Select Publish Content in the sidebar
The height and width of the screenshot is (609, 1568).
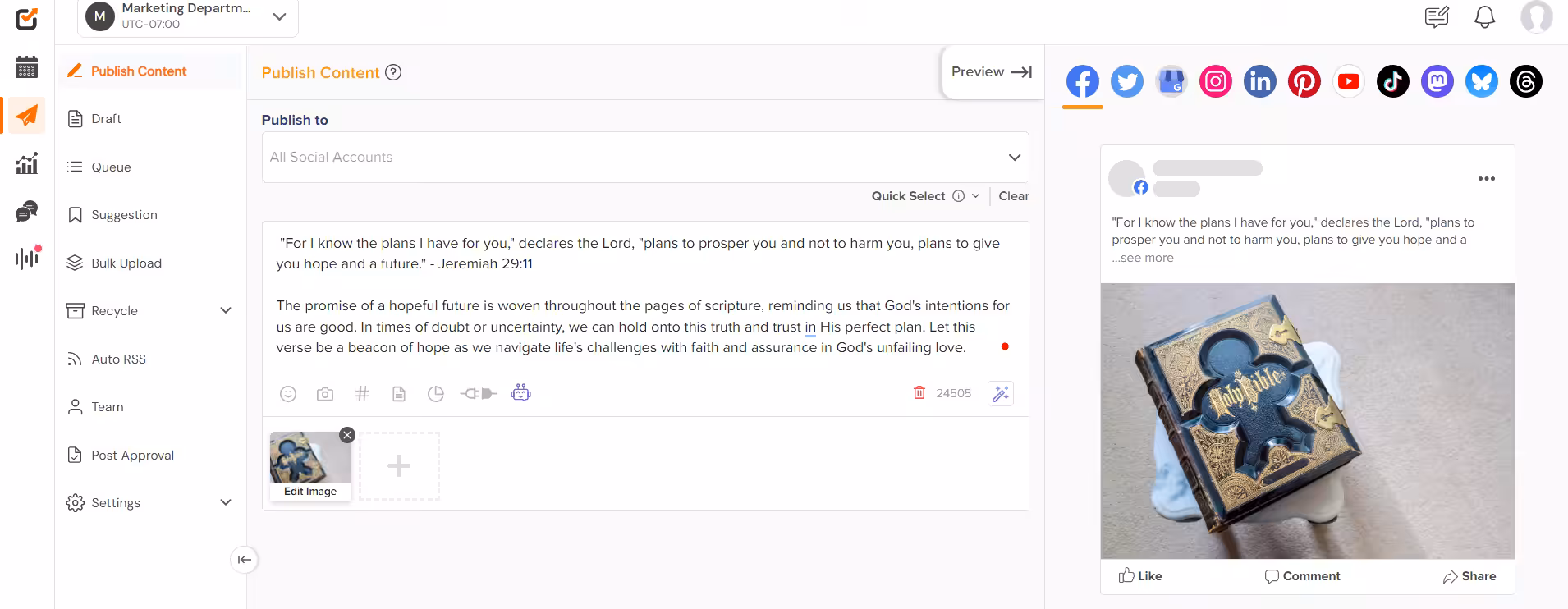pyautogui.click(x=150, y=71)
